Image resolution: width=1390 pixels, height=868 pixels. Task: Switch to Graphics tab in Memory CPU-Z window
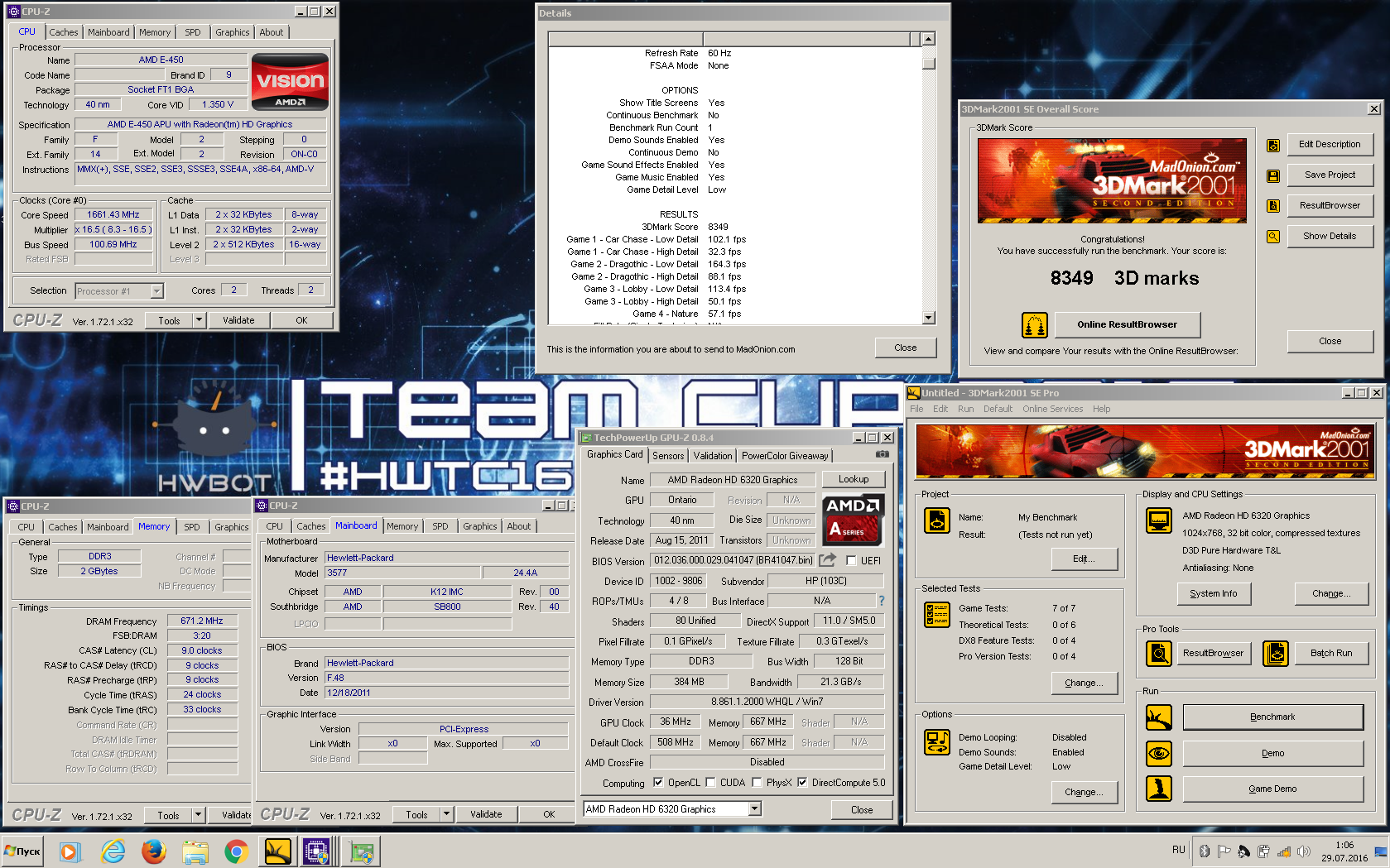(x=232, y=527)
